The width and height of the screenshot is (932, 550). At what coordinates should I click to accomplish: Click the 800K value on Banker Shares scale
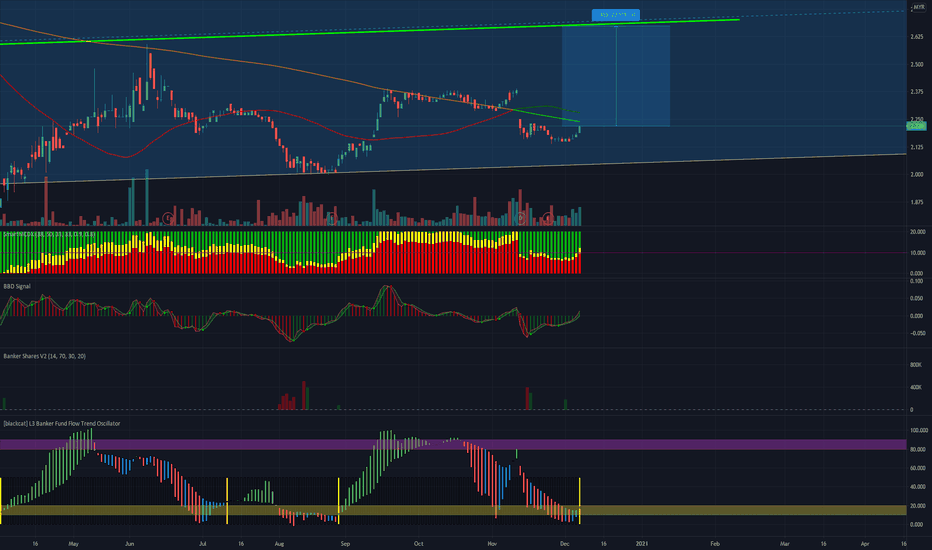915,364
